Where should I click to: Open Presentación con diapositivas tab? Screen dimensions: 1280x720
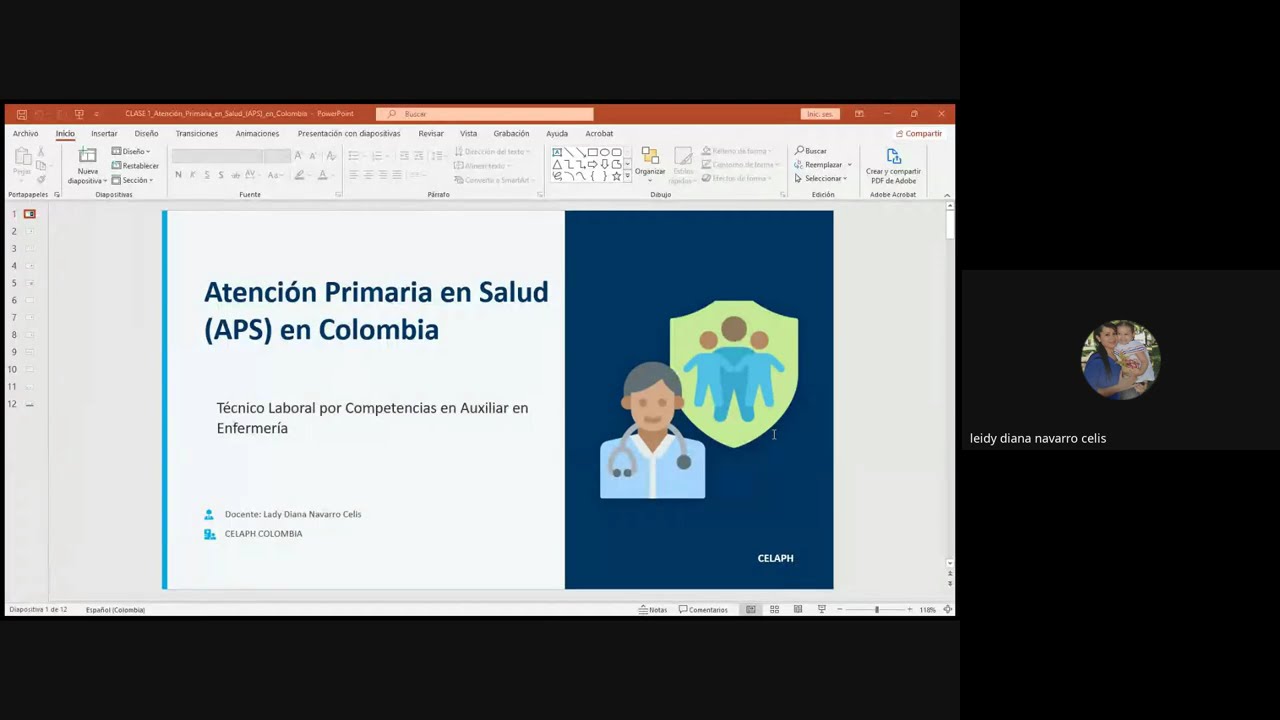349,133
